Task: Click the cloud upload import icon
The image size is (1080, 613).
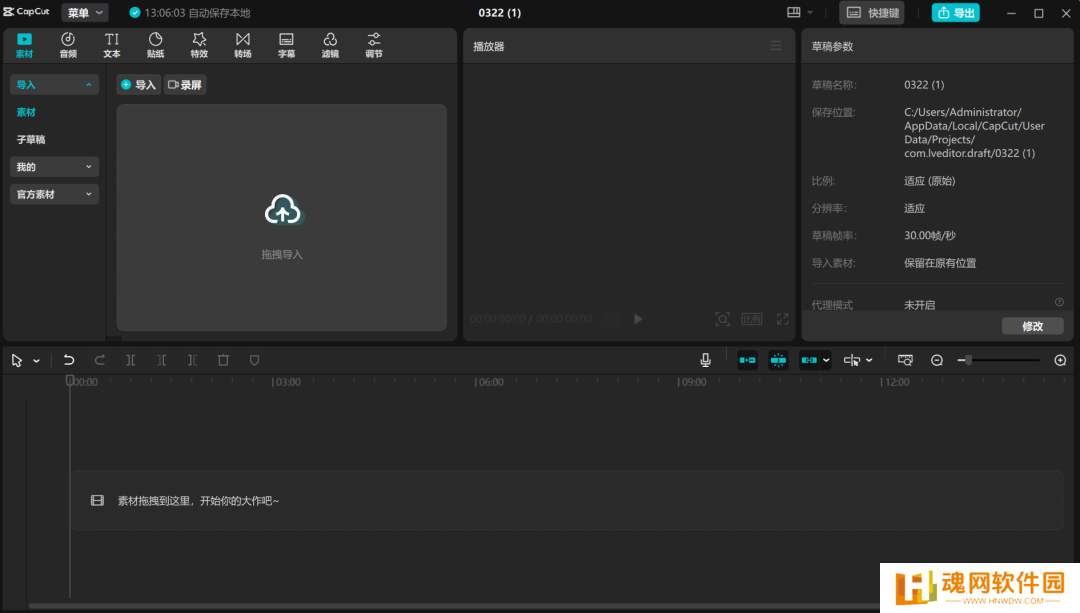Action: [282, 210]
